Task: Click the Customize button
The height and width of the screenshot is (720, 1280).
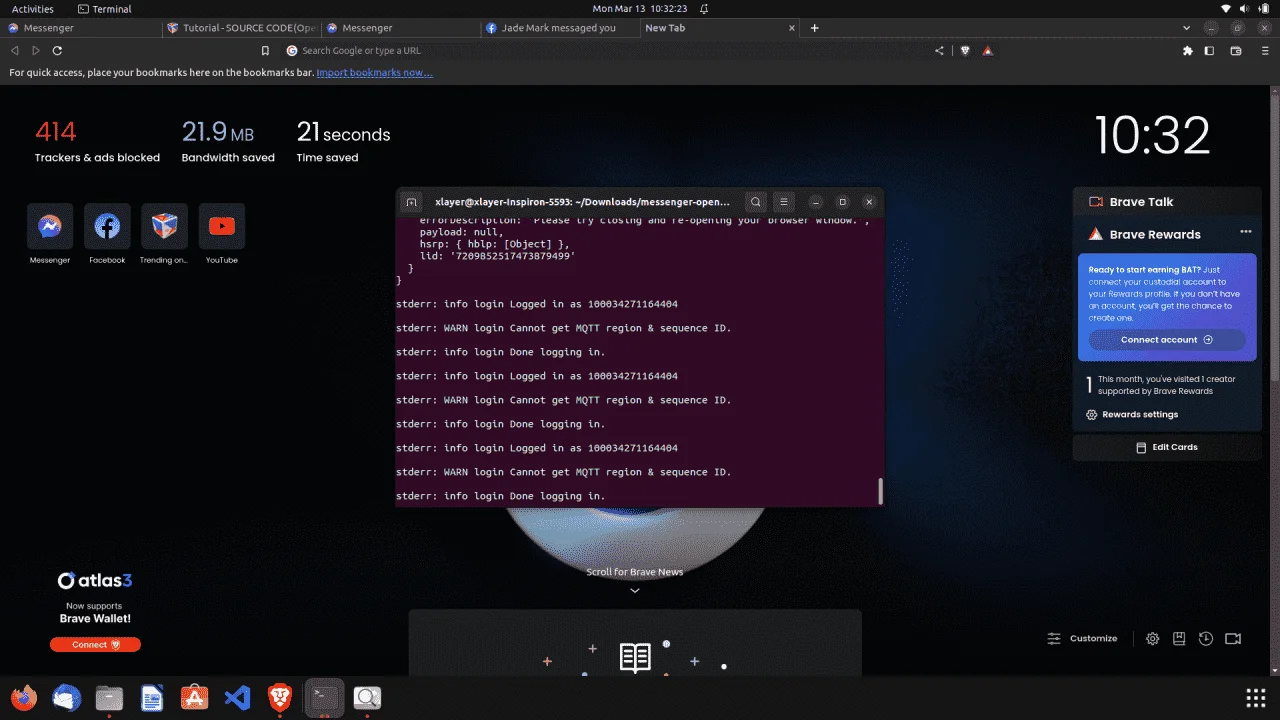Action: click(1082, 638)
